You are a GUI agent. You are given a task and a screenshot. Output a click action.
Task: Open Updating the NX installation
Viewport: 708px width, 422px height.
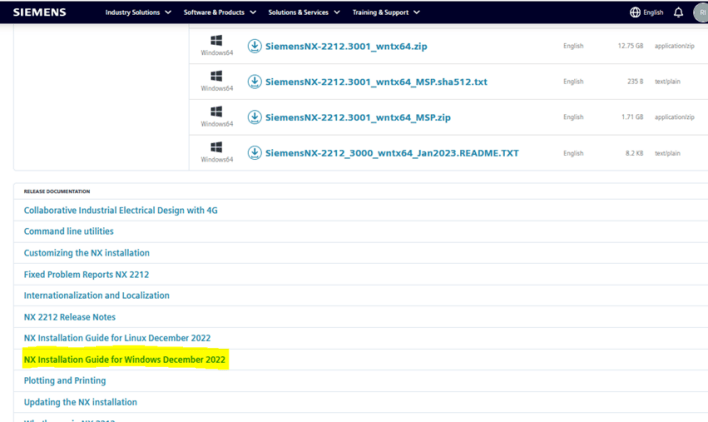point(80,402)
